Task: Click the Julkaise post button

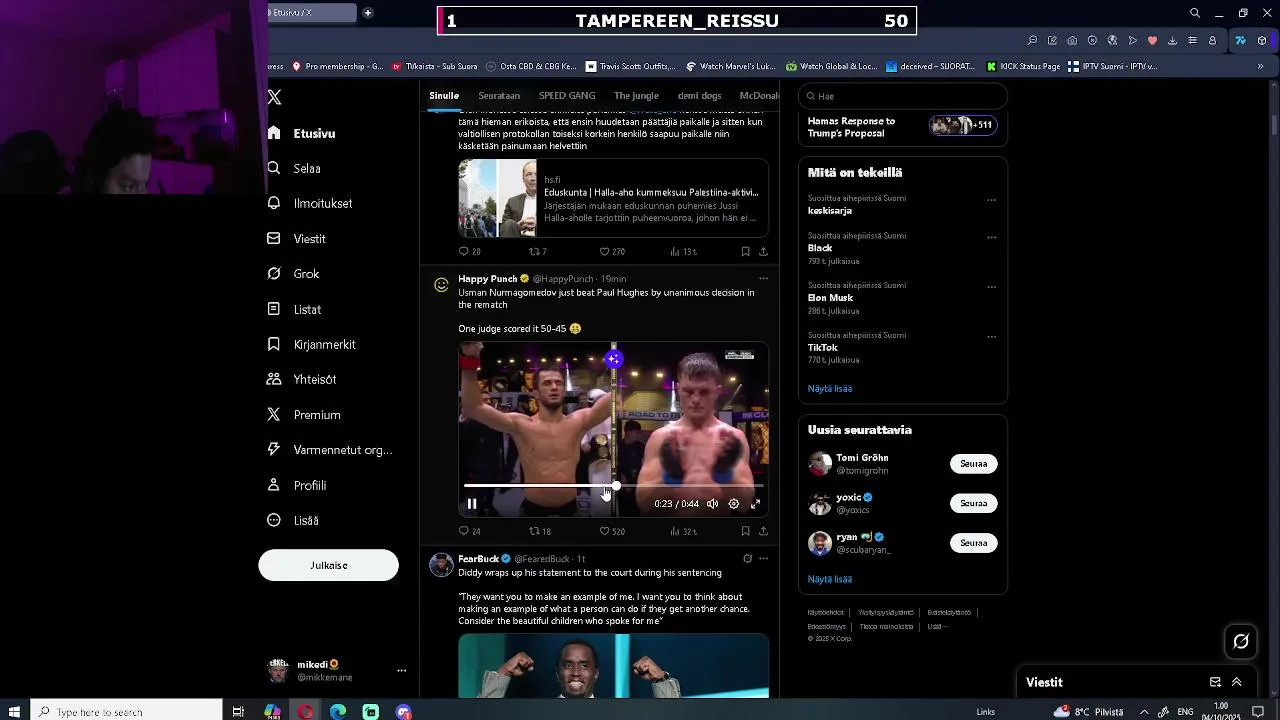Action: (x=328, y=565)
